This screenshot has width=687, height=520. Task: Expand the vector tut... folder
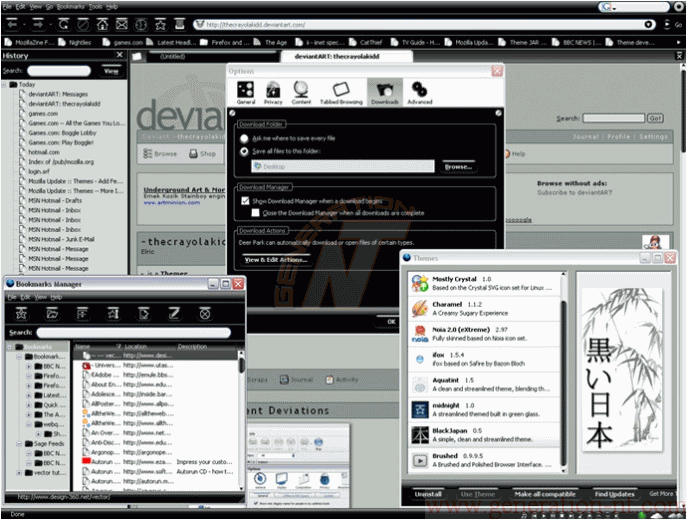click(19, 473)
